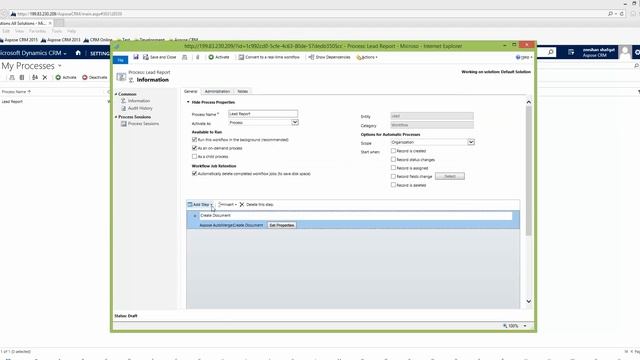Open the Actions dropdown menu
The height and width of the screenshot is (360, 640).
[x=367, y=57]
